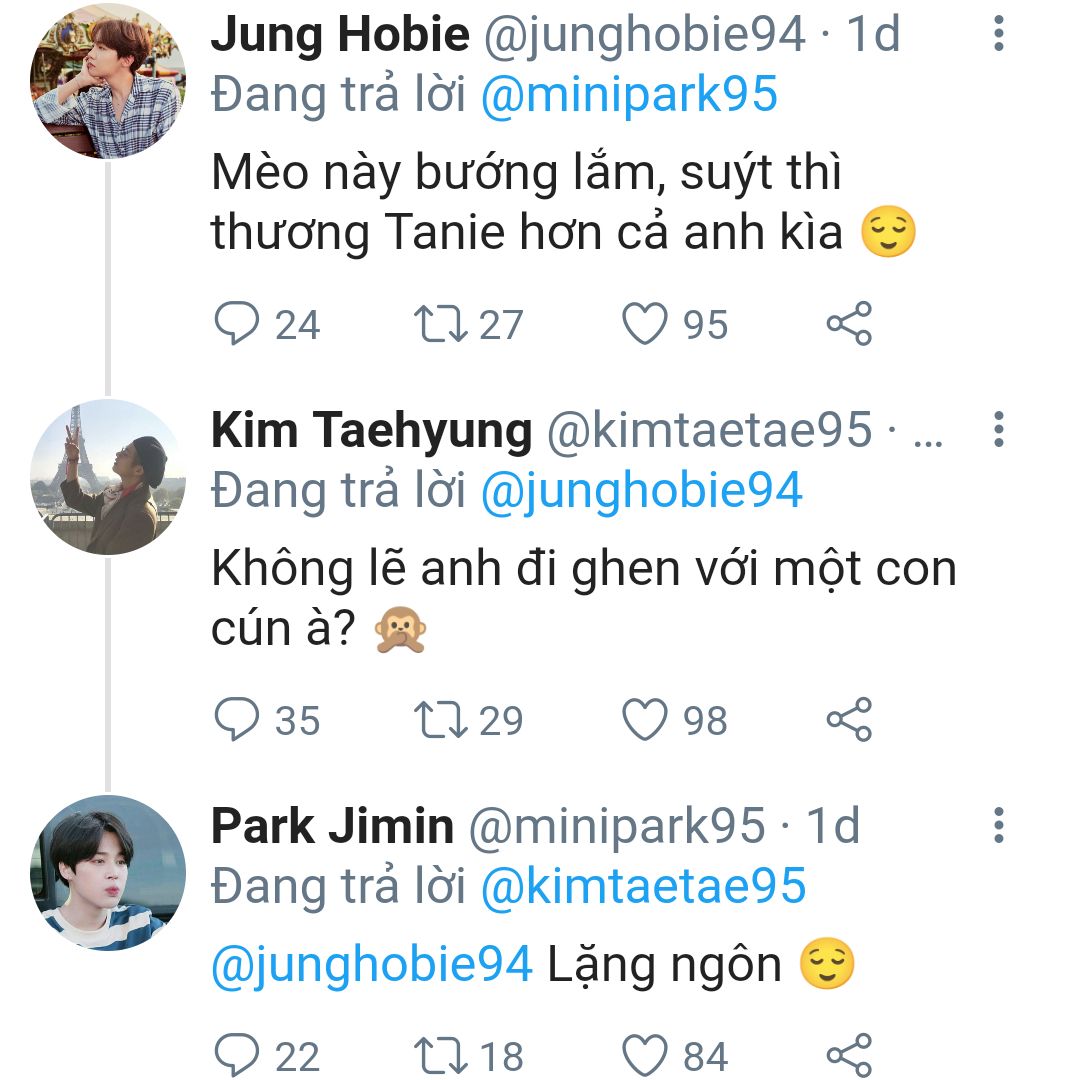Share Kim Taehyung's tweet
Screen dimensions: 1080x1080
[849, 720]
